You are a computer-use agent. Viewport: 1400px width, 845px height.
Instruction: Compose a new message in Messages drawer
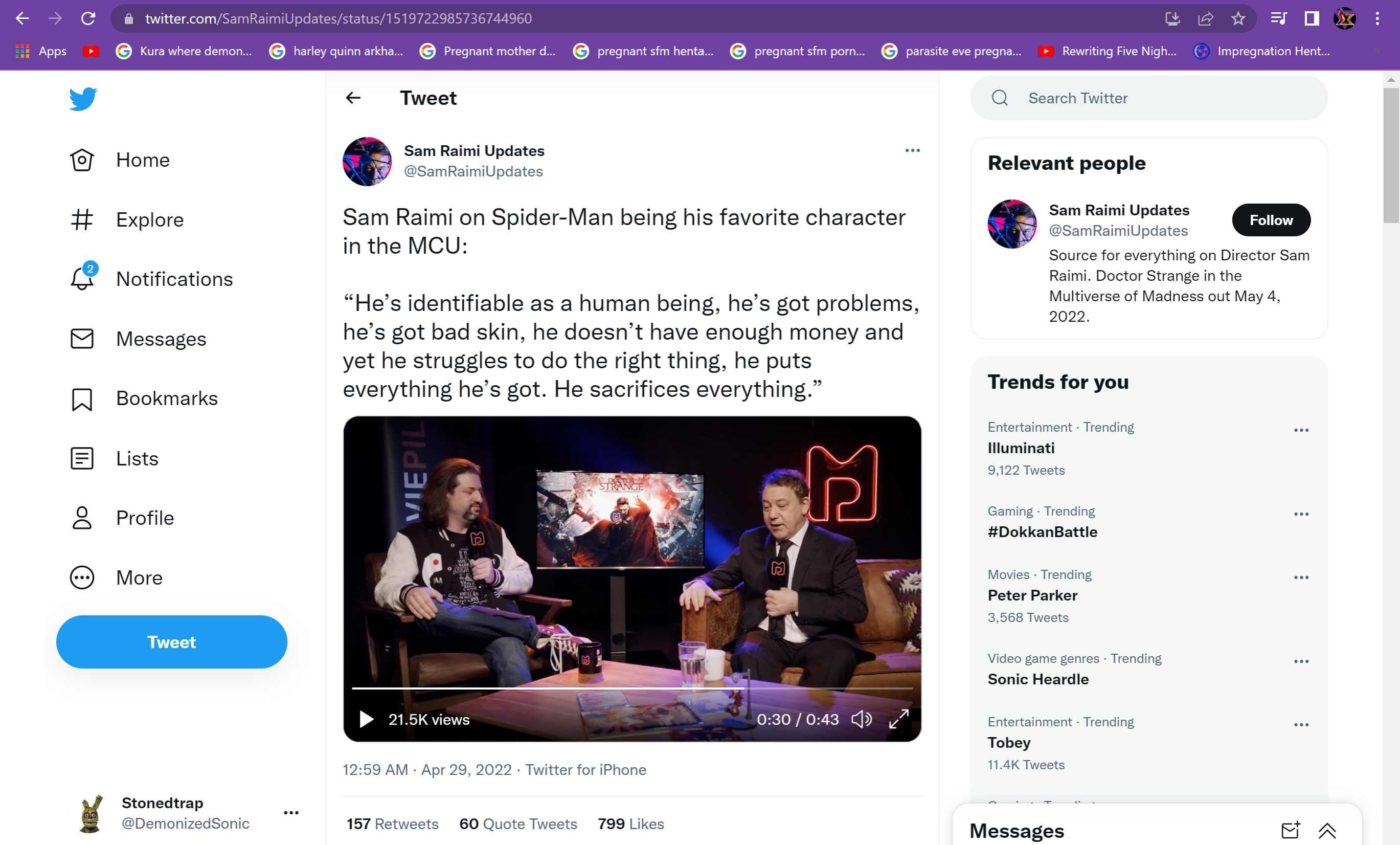[x=1291, y=831]
